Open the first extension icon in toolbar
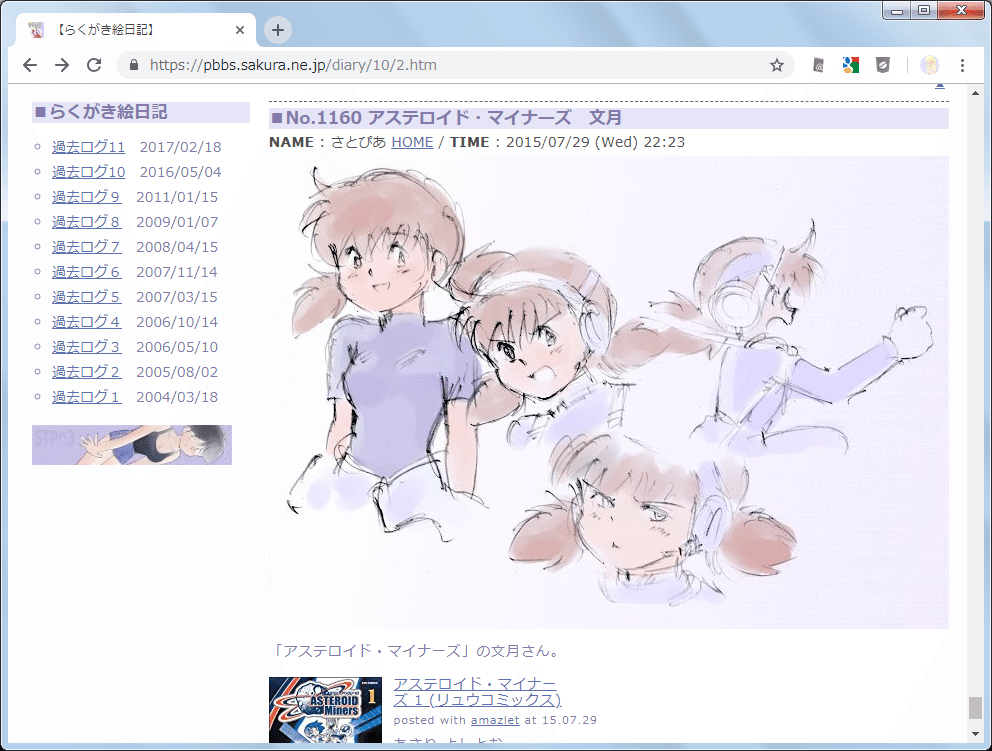The height and width of the screenshot is (751, 992). (x=818, y=65)
